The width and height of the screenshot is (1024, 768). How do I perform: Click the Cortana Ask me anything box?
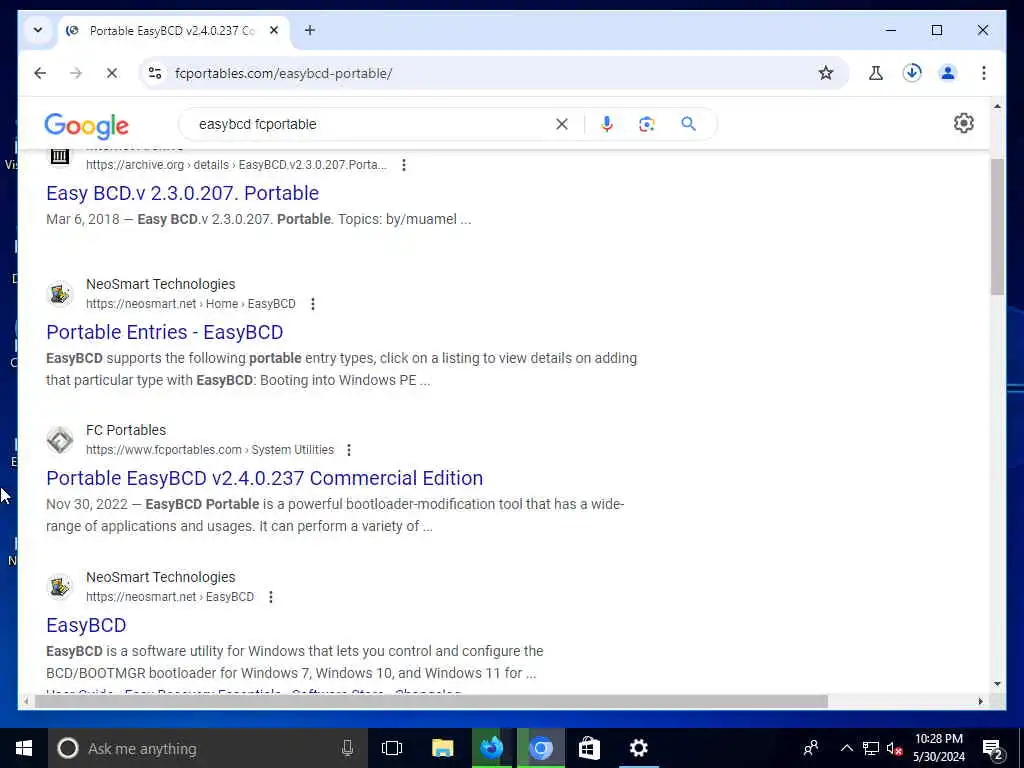208,748
